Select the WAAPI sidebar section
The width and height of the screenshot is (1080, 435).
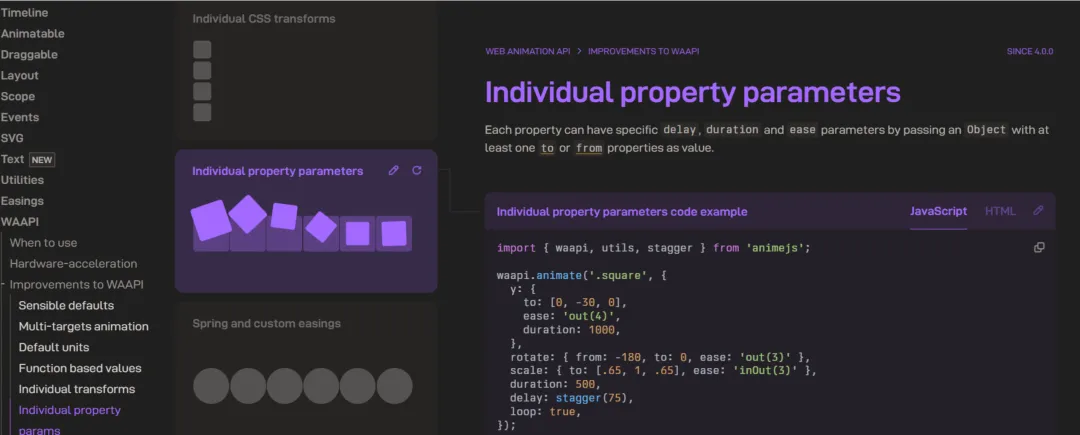click(x=20, y=222)
